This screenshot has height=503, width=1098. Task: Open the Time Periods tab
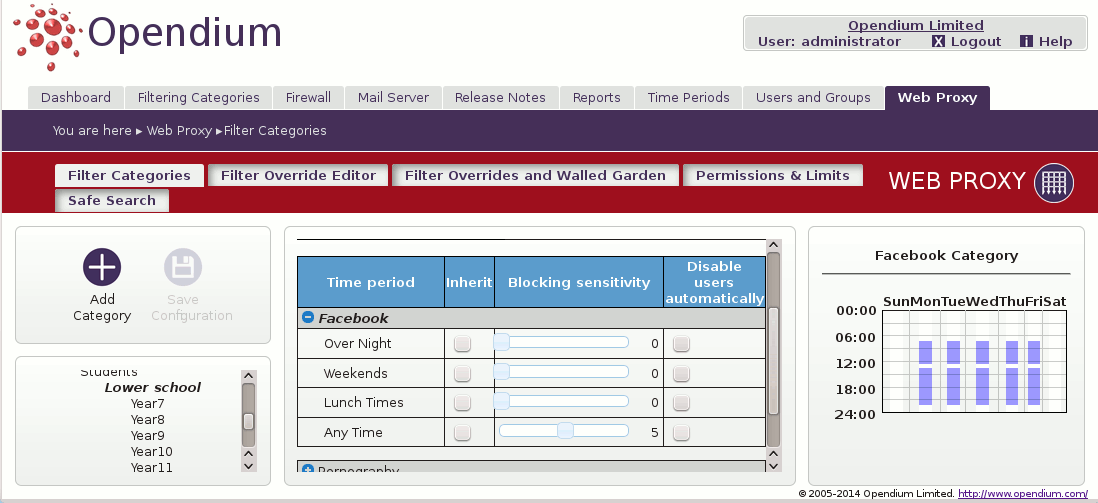click(688, 97)
